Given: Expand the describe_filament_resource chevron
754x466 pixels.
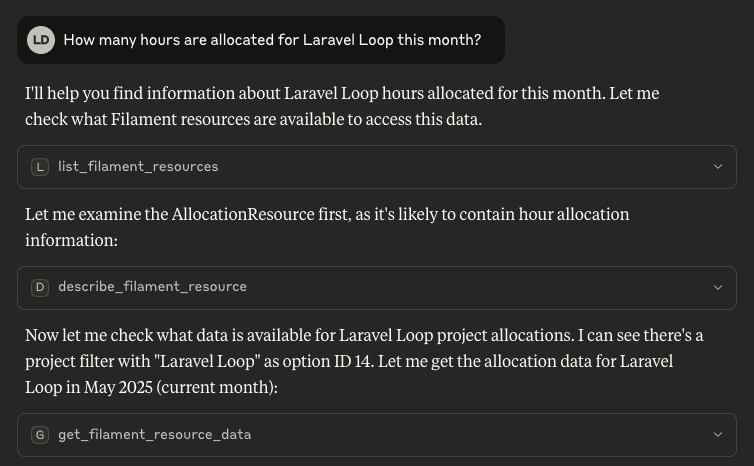Looking at the screenshot, I should point(718,288).
